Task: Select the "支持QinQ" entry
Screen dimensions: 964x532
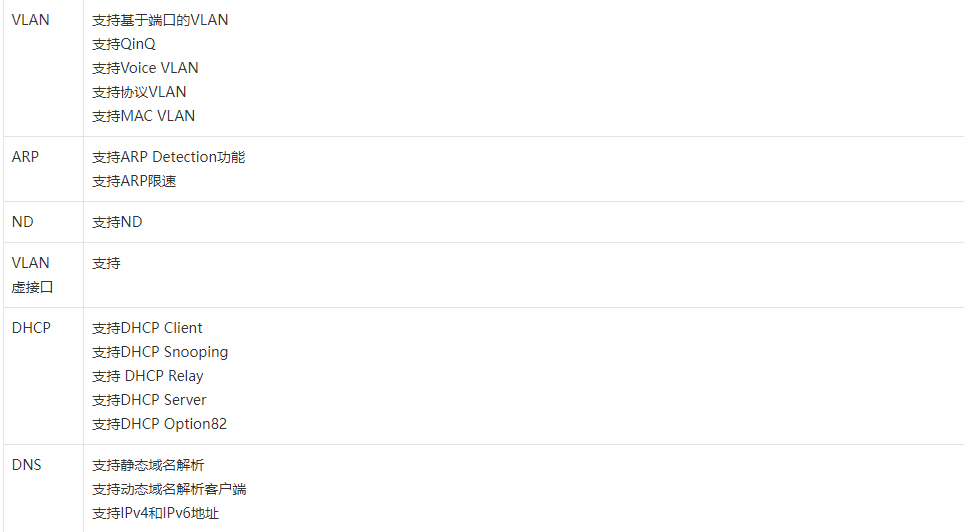Action: click(x=124, y=44)
